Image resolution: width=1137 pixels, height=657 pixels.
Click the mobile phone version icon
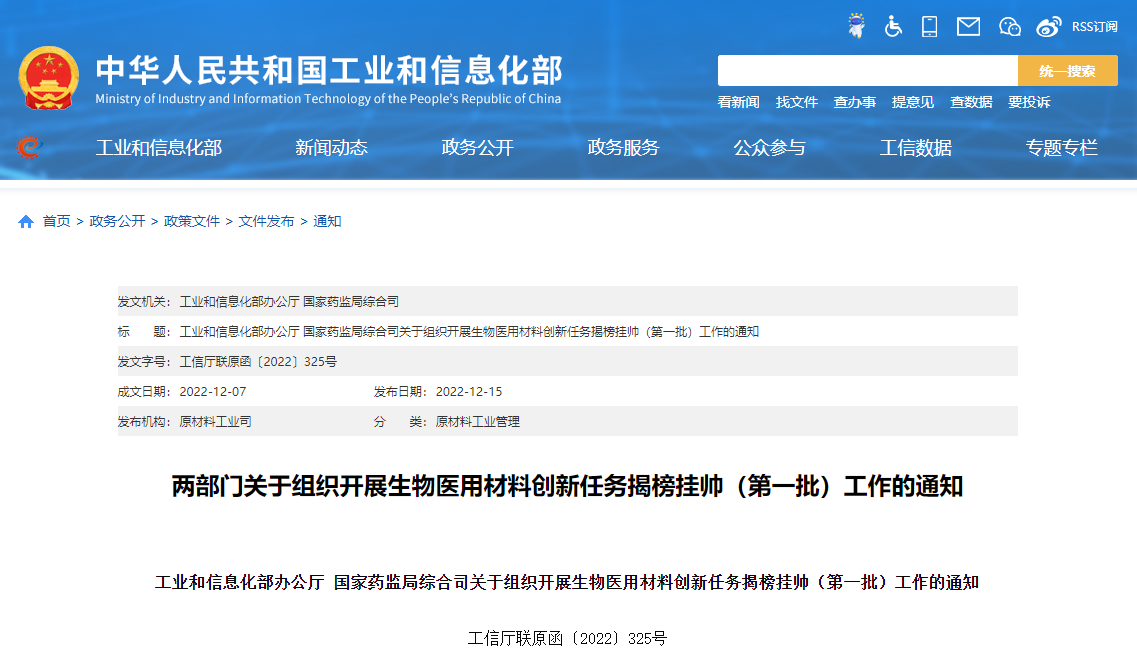pyautogui.click(x=930, y=27)
